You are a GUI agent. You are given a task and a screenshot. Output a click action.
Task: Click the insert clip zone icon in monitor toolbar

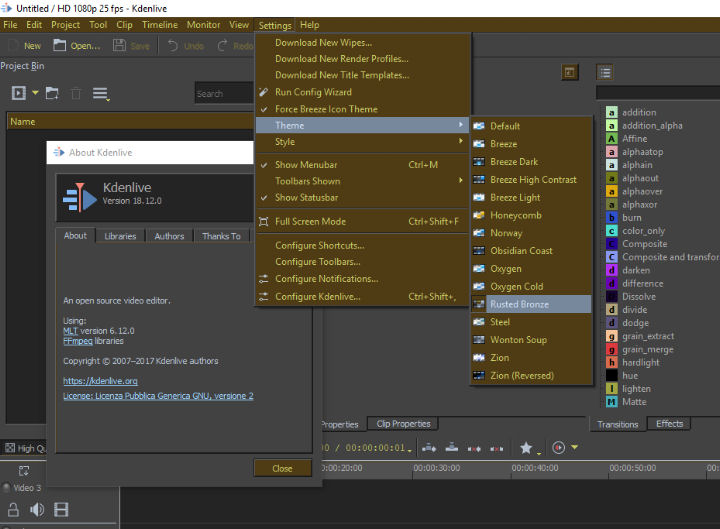point(429,447)
